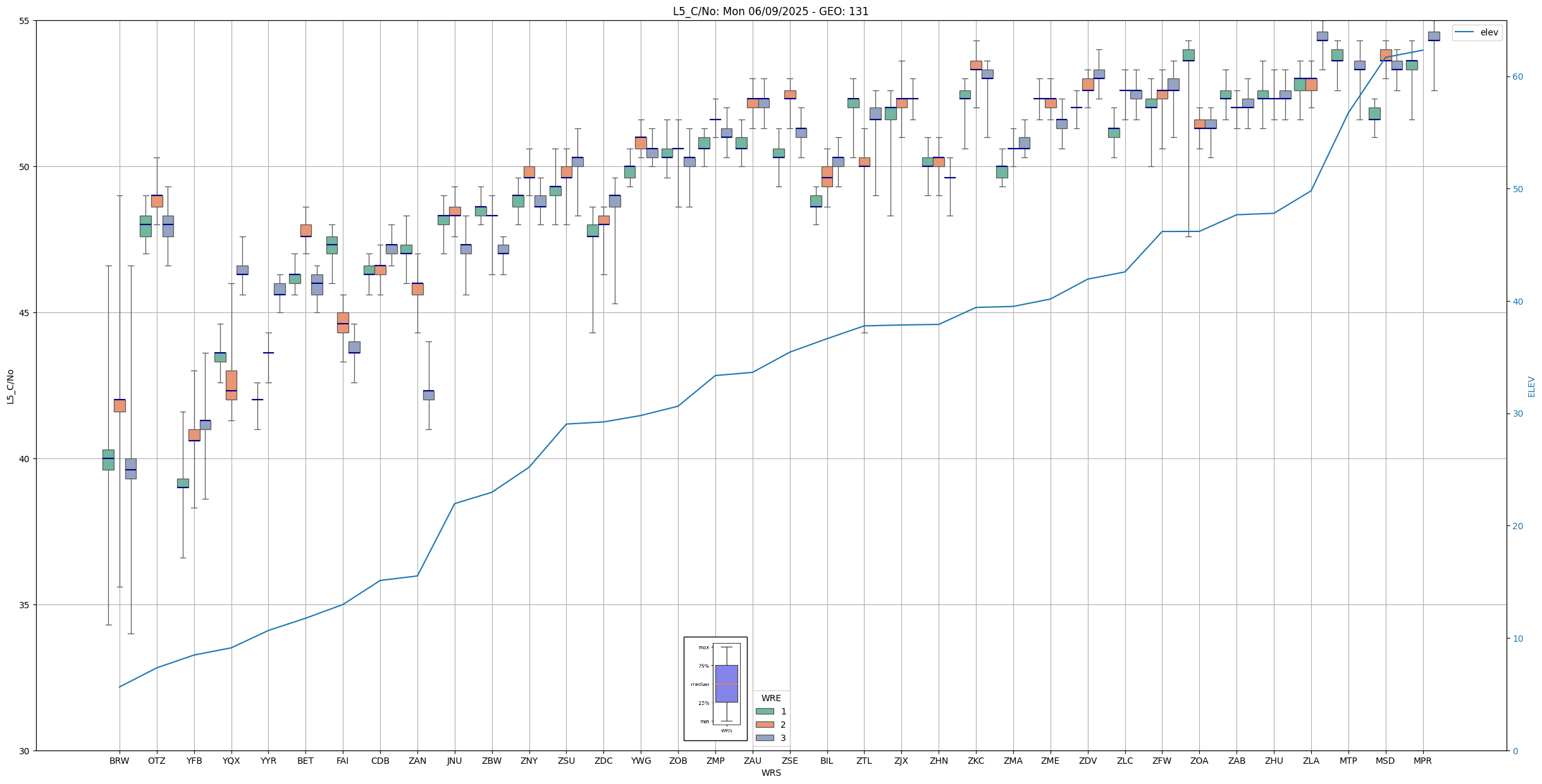The height and width of the screenshot is (784, 1542).
Task: Click the ZOA station tick label
Action: tap(1199, 761)
